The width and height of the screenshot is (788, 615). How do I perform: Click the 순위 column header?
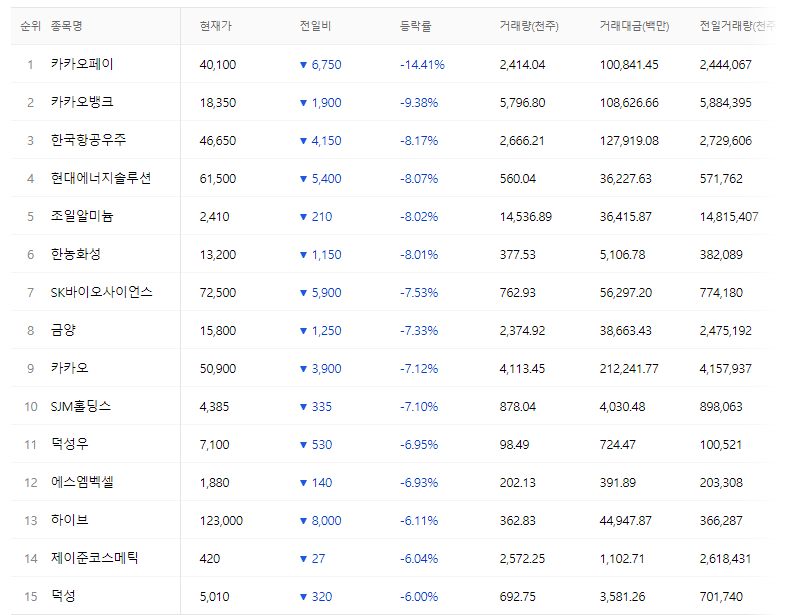(30, 26)
